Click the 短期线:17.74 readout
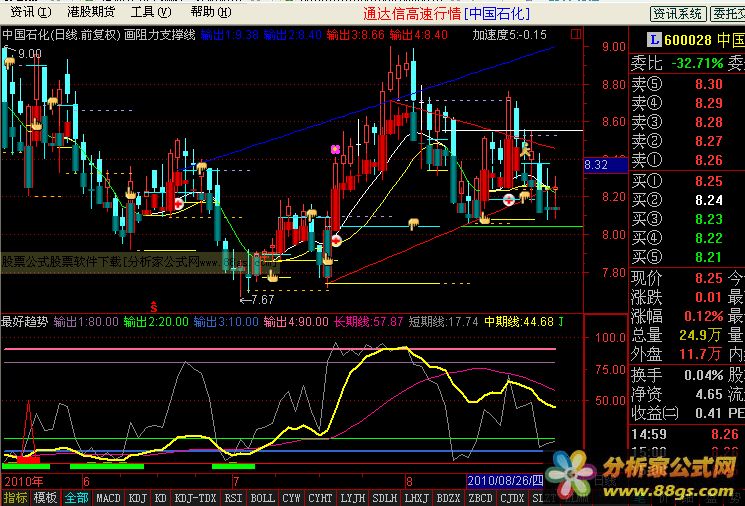 (444, 322)
